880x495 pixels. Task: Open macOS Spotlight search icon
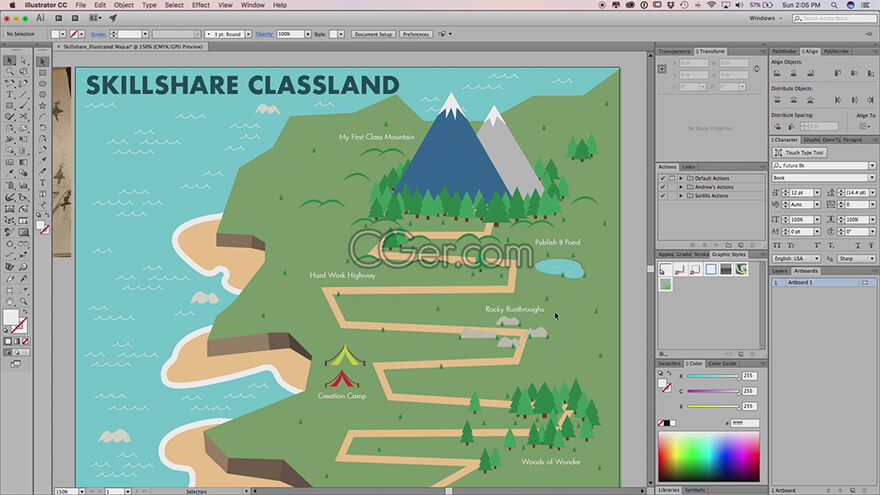(834, 5)
